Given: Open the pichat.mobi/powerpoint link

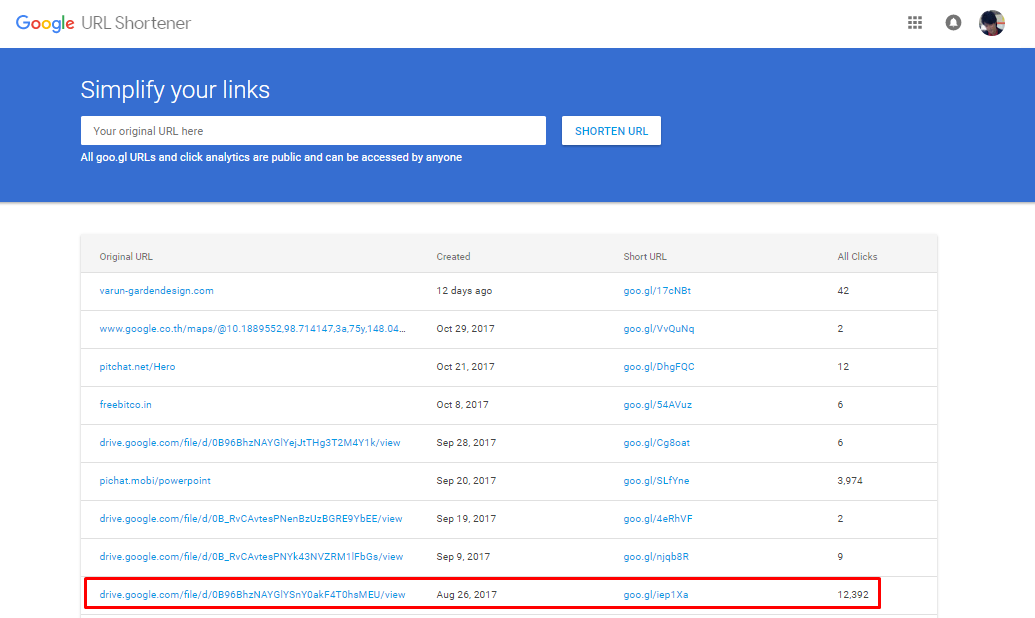Looking at the screenshot, I should 155,481.
